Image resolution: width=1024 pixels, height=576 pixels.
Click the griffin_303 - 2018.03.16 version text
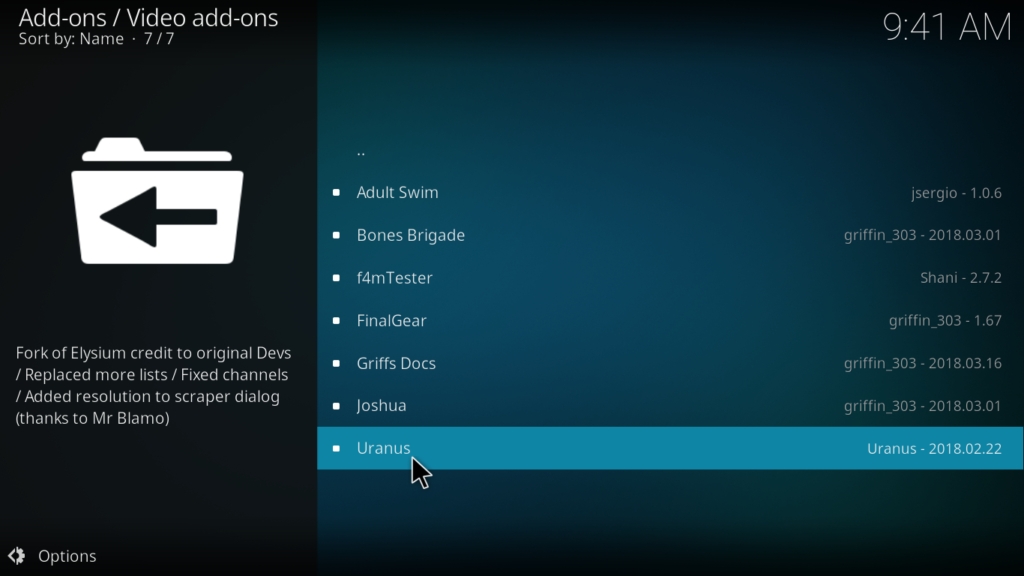[923, 363]
